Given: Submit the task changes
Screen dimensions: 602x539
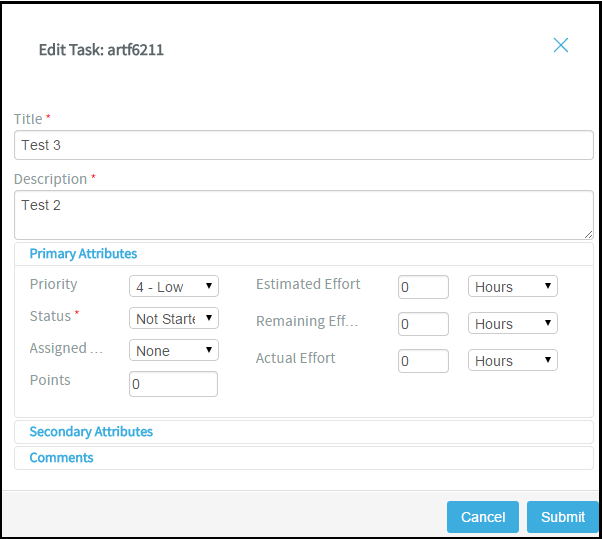Looking at the screenshot, I should pos(562,517).
